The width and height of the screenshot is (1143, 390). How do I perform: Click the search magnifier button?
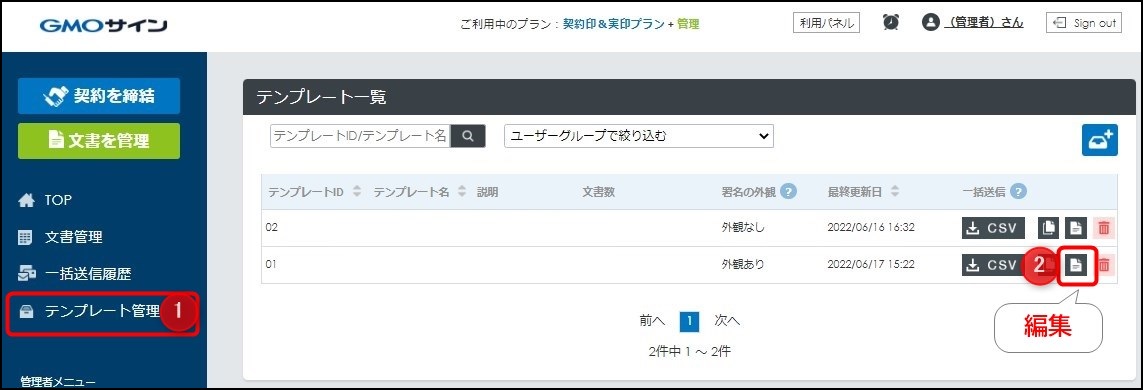click(468, 136)
